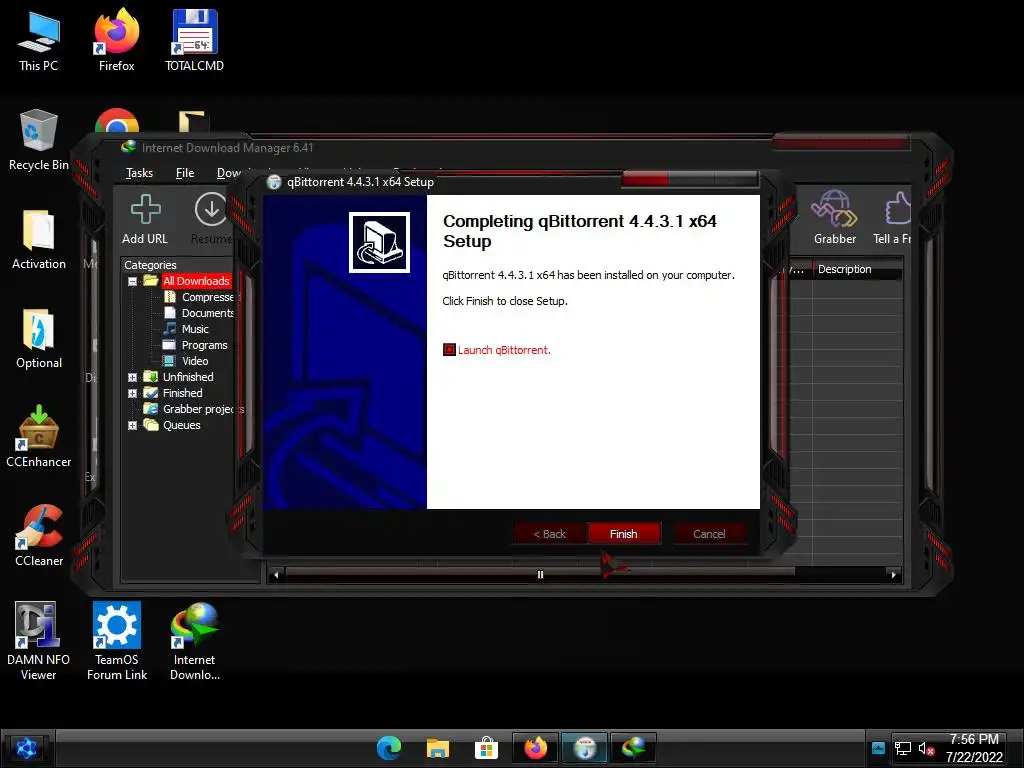Click horizontal scrollbar right arrow in IDM
The image size is (1024, 768).
pos(894,575)
